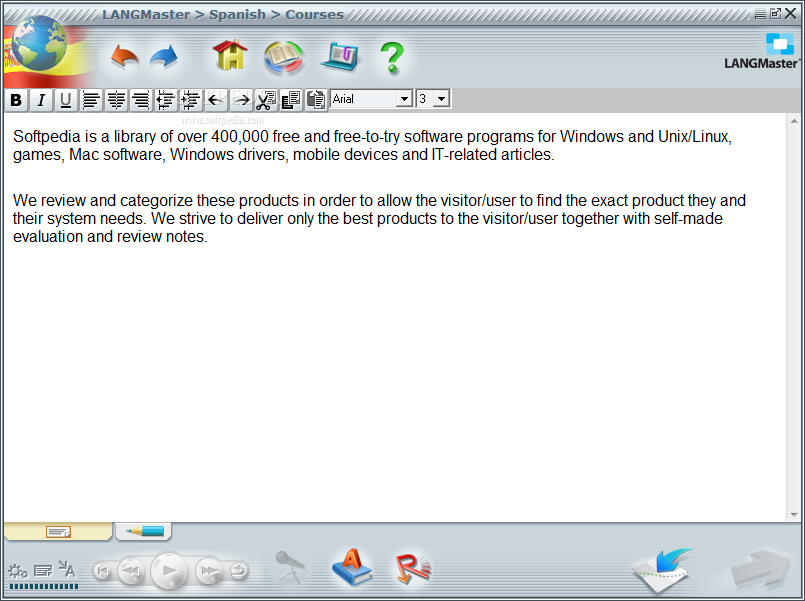Click scrollbar up arrow
This screenshot has height=601, width=805.
tap(794, 121)
